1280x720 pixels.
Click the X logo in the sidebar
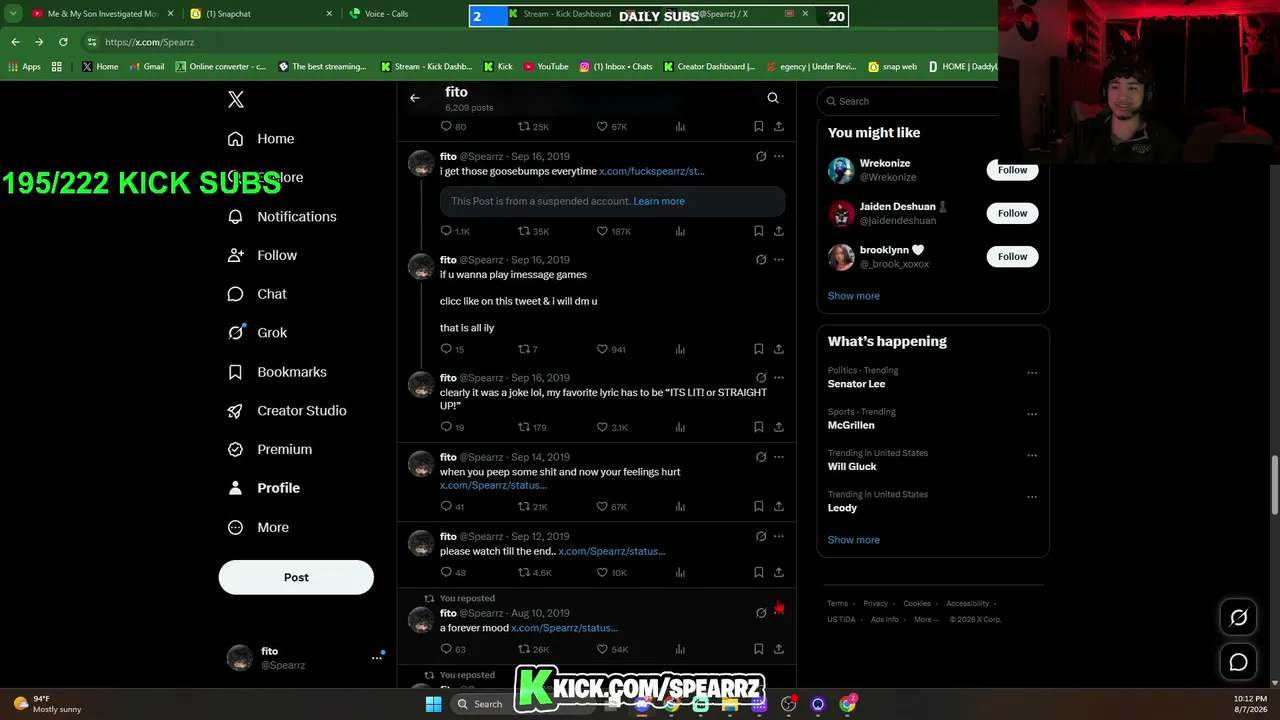point(236,99)
